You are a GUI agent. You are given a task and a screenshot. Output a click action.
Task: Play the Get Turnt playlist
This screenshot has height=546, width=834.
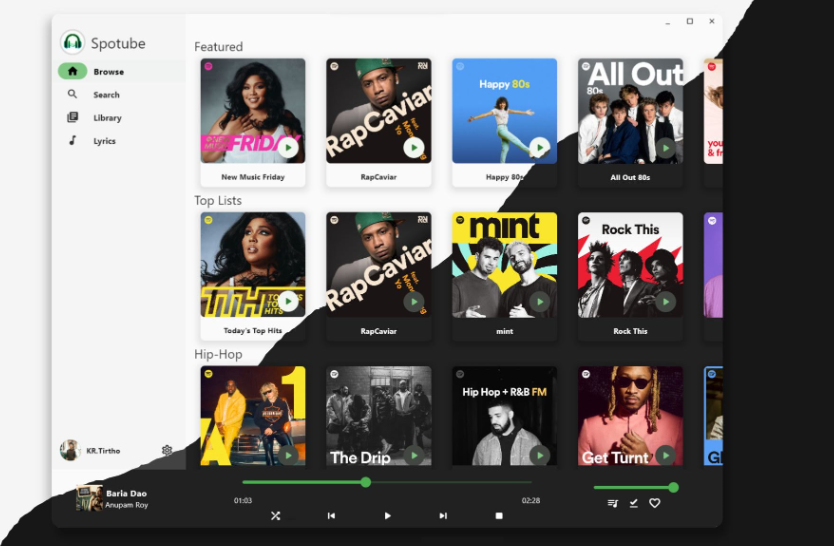click(665, 455)
